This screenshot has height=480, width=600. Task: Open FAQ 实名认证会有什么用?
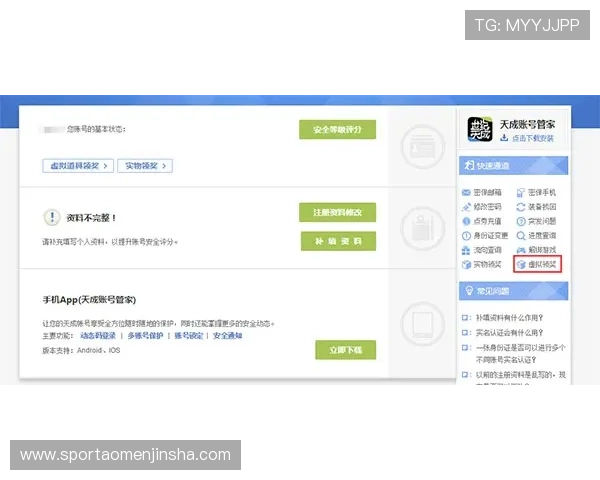pyautogui.click(x=509, y=333)
